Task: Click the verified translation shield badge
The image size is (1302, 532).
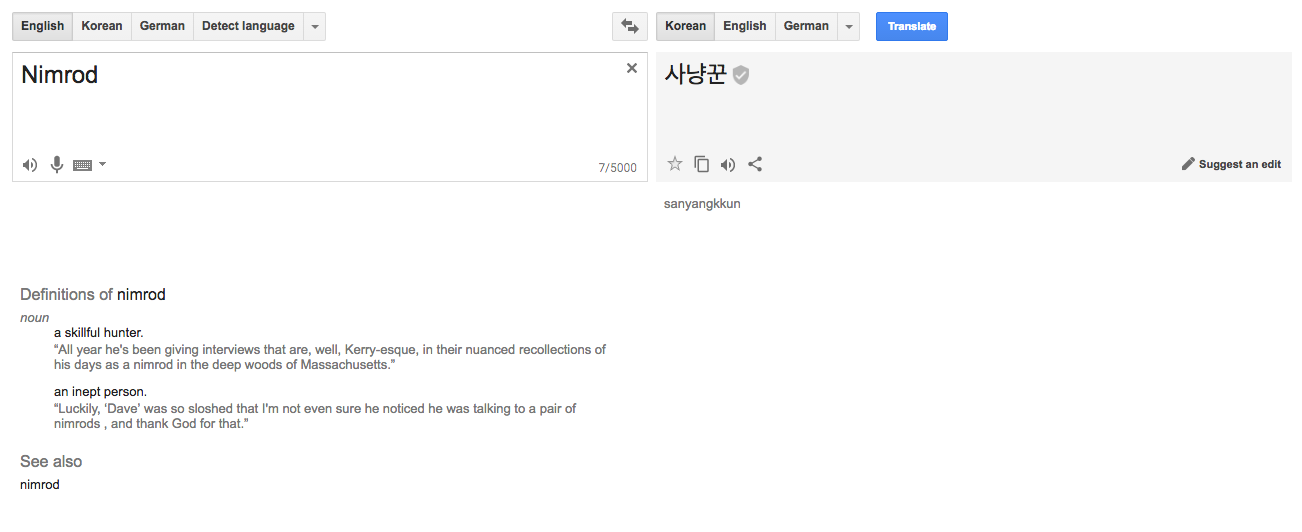Action: click(741, 75)
